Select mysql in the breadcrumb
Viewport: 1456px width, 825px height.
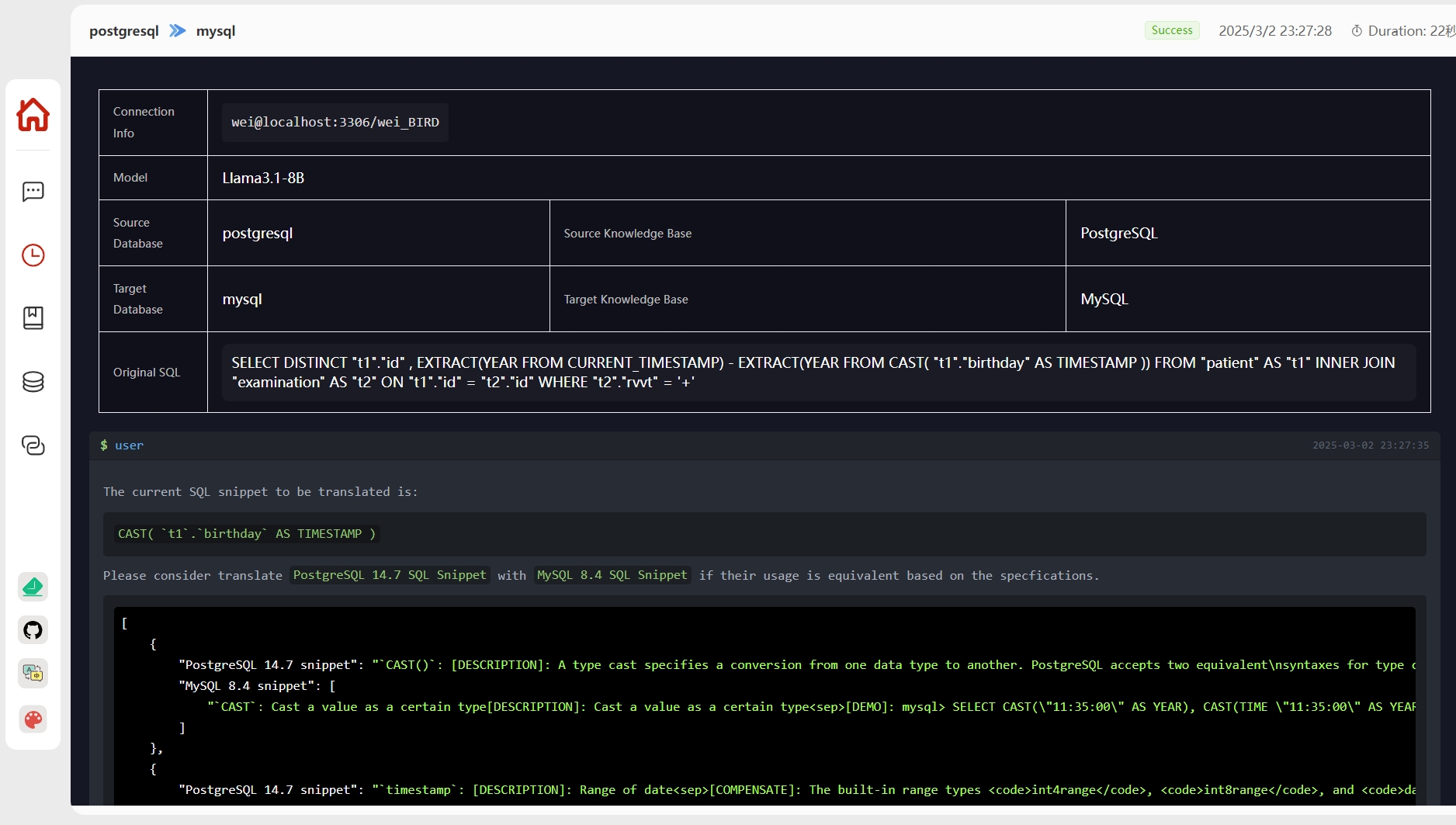215,31
